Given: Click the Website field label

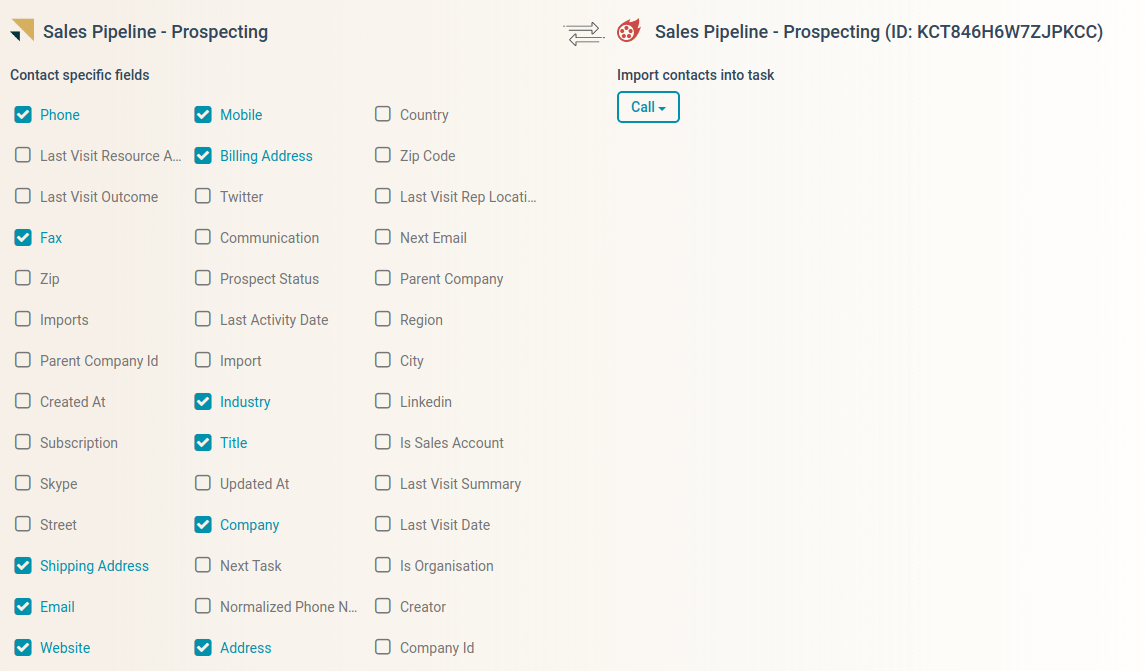Looking at the screenshot, I should coord(65,648).
